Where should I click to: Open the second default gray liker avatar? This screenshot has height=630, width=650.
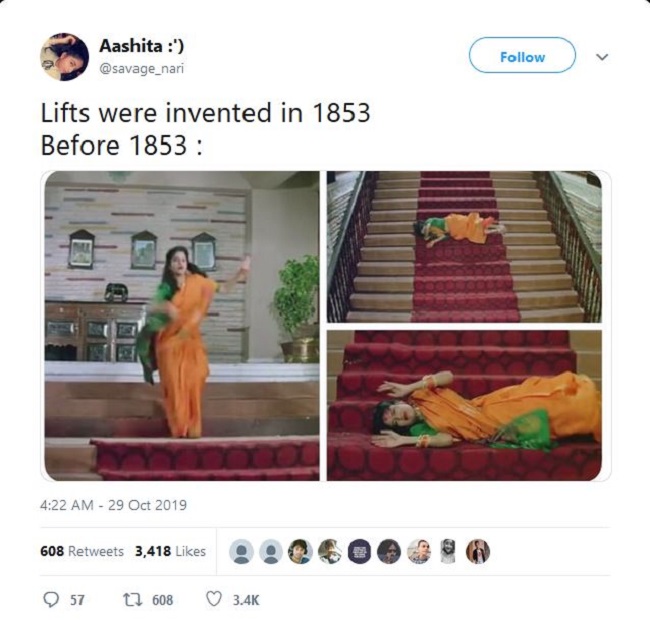pos(271,552)
